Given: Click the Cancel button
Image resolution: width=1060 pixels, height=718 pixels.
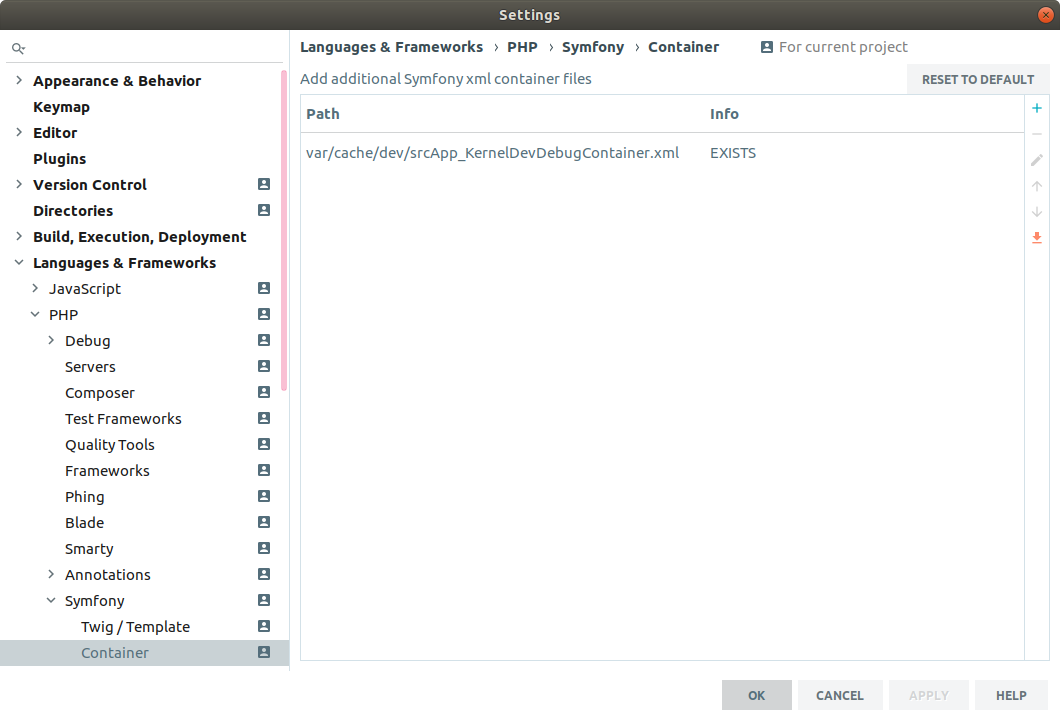Looking at the screenshot, I should [840, 695].
